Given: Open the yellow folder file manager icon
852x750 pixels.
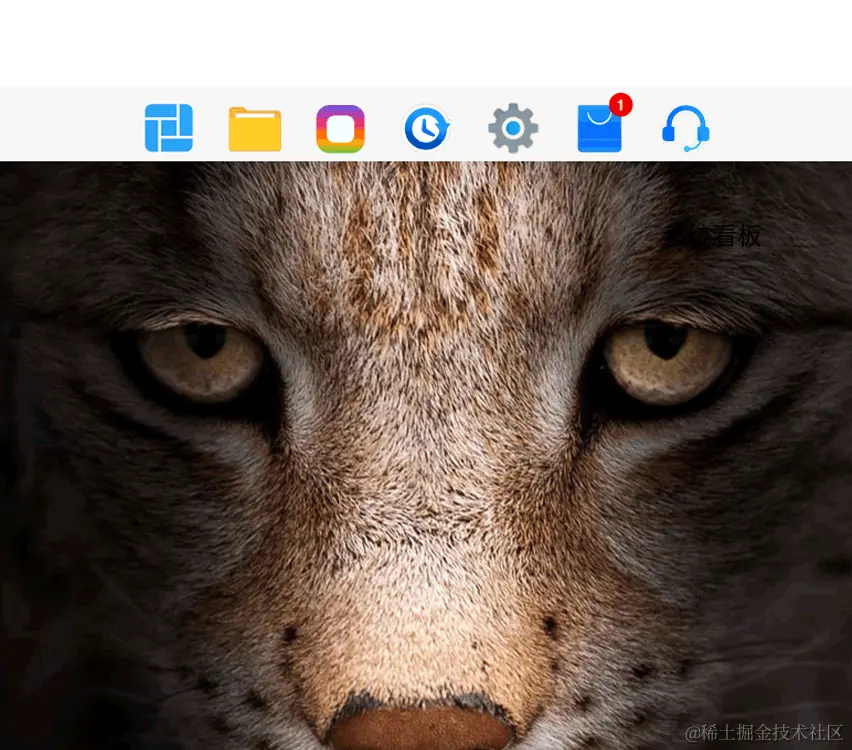Looking at the screenshot, I should [x=255, y=129].
